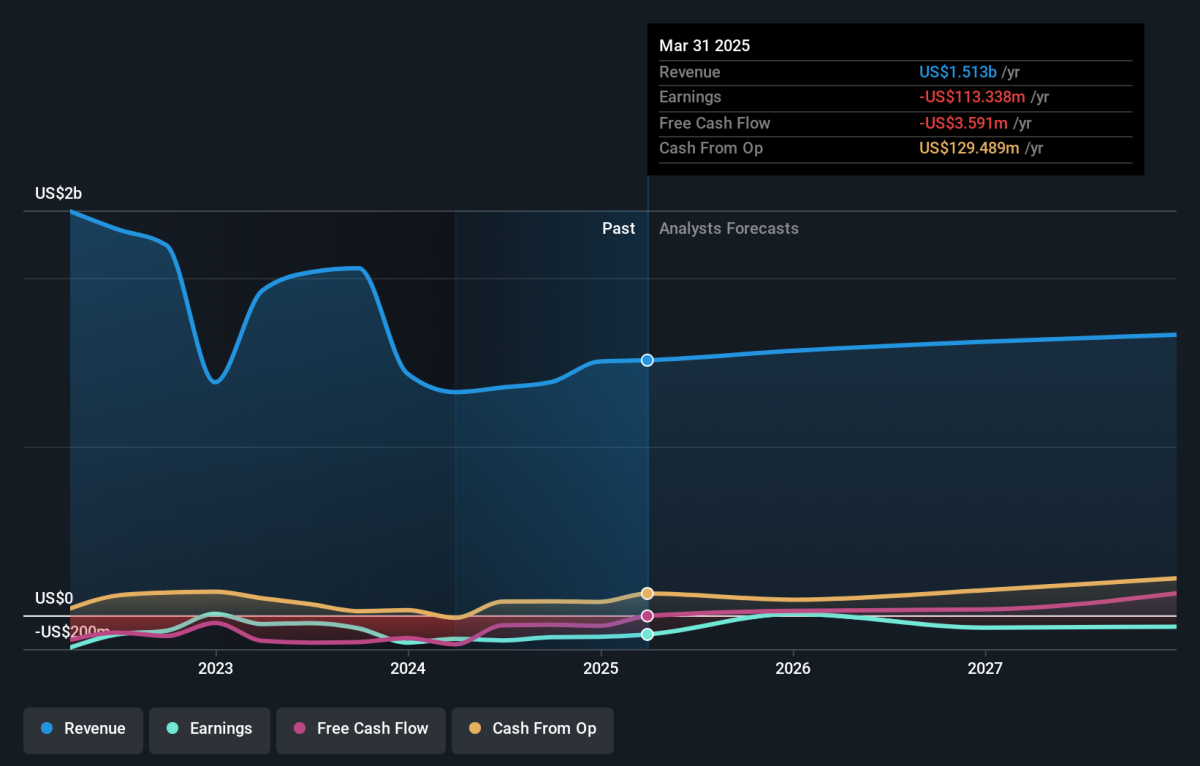This screenshot has height=766, width=1200.
Task: Select the Earnings data point marker
Action: click(647, 634)
